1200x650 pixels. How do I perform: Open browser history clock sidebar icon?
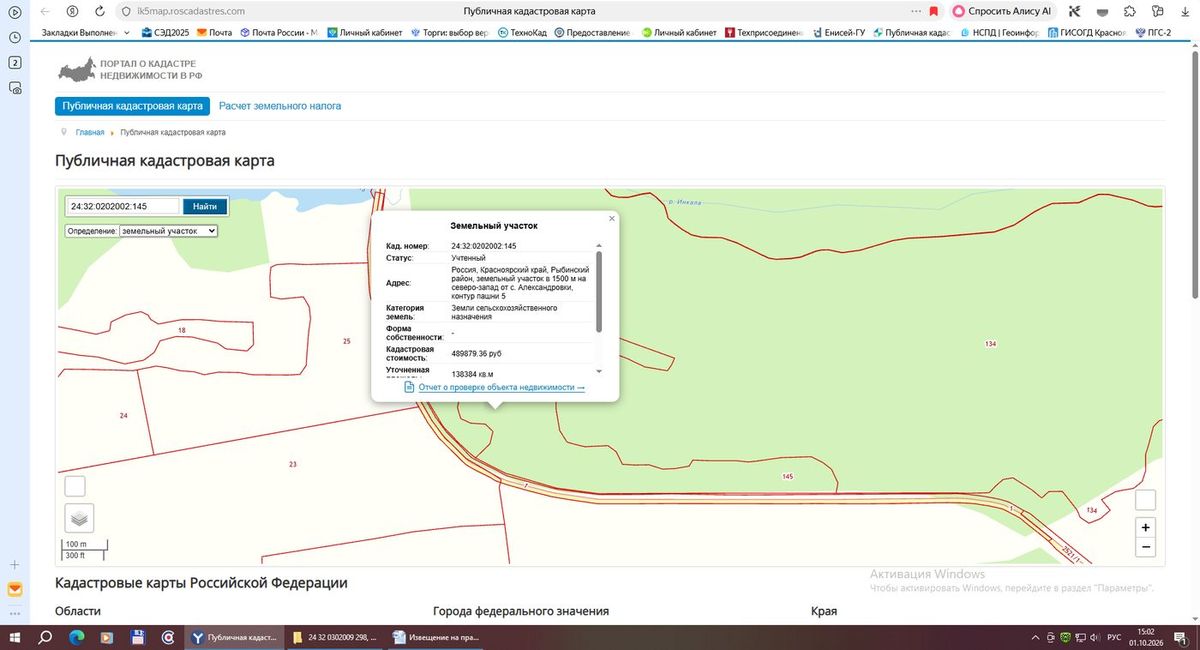pyautogui.click(x=15, y=37)
